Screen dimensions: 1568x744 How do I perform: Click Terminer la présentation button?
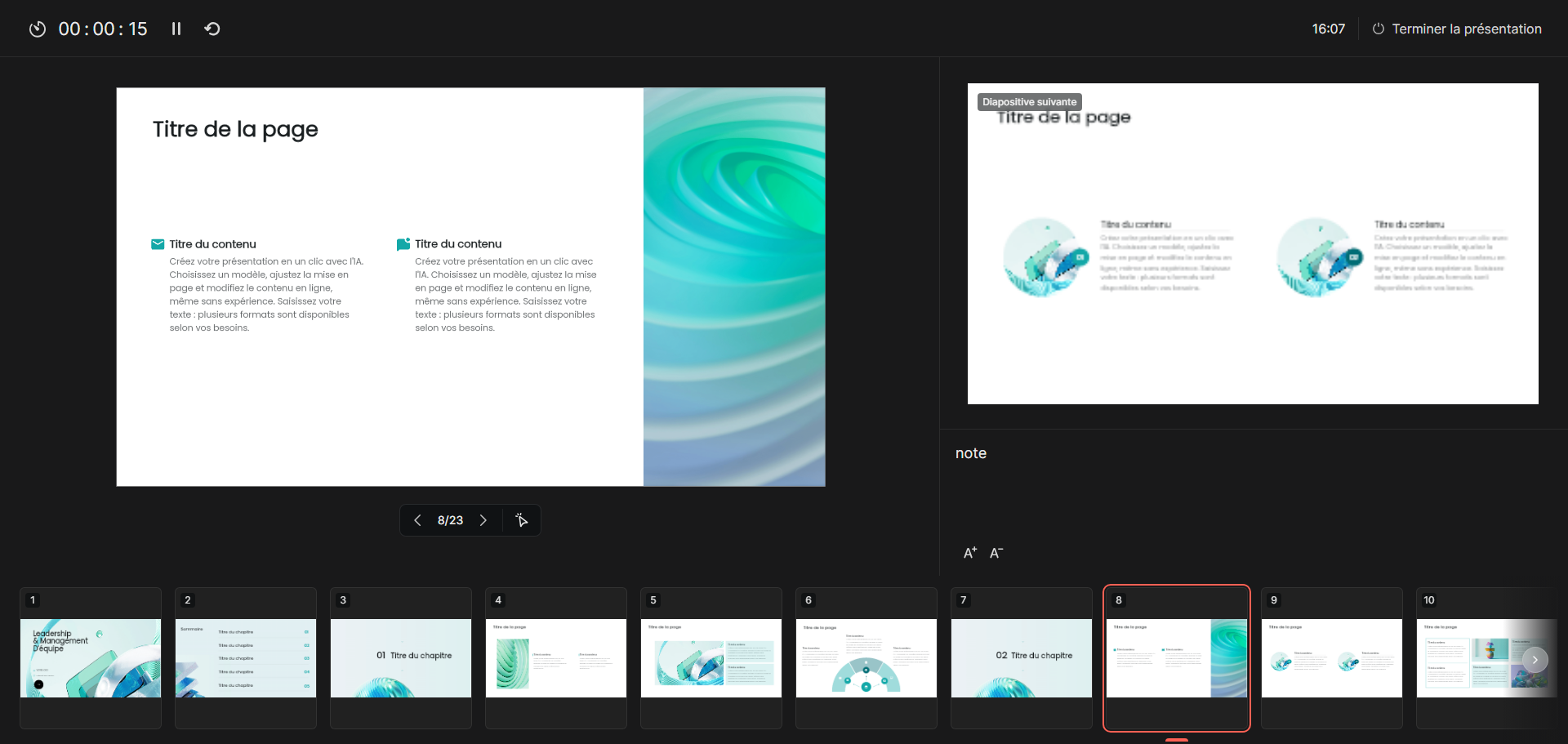click(x=1457, y=29)
